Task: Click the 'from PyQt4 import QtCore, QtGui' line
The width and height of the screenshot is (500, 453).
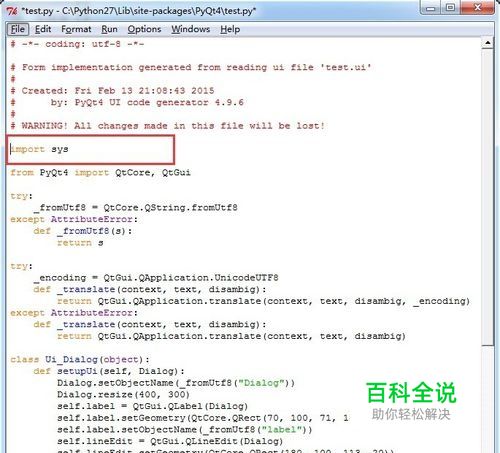Action: [100, 172]
